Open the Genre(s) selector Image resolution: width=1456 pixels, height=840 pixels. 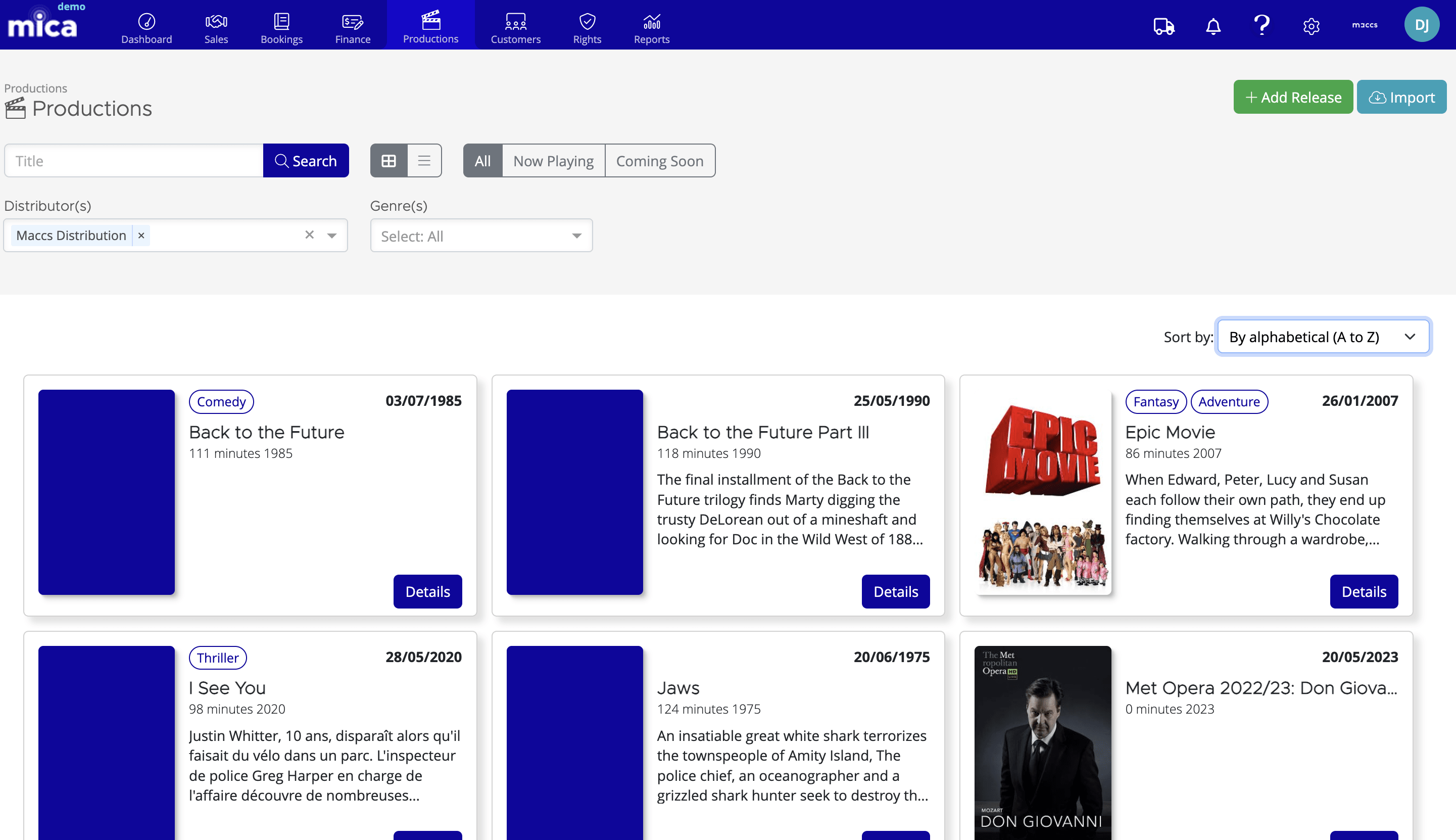481,236
